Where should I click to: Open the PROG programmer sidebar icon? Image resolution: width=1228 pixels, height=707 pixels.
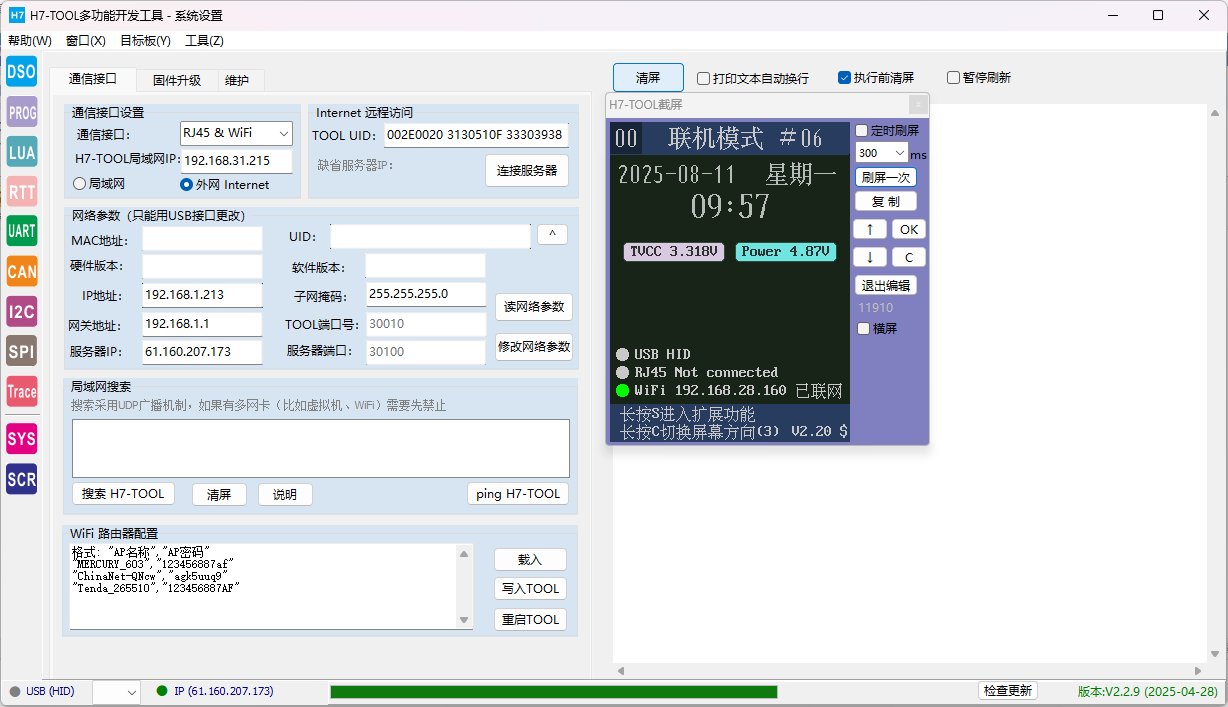tap(22, 112)
